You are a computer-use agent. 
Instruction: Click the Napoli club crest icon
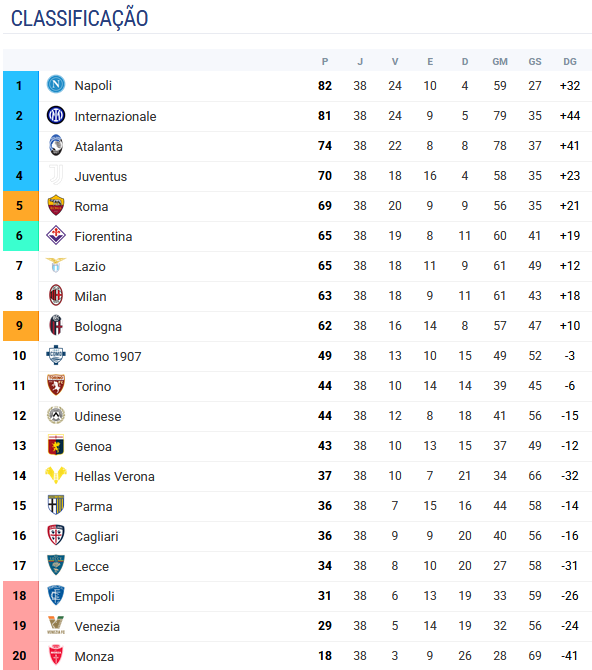(x=56, y=85)
